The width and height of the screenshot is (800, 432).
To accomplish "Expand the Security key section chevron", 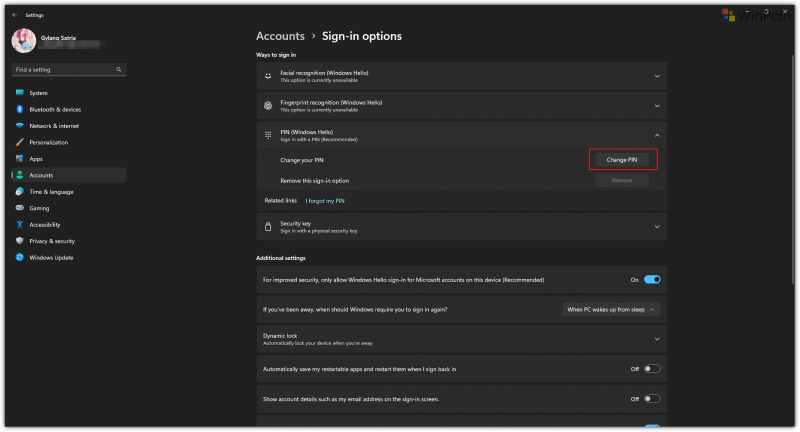I will click(657, 226).
